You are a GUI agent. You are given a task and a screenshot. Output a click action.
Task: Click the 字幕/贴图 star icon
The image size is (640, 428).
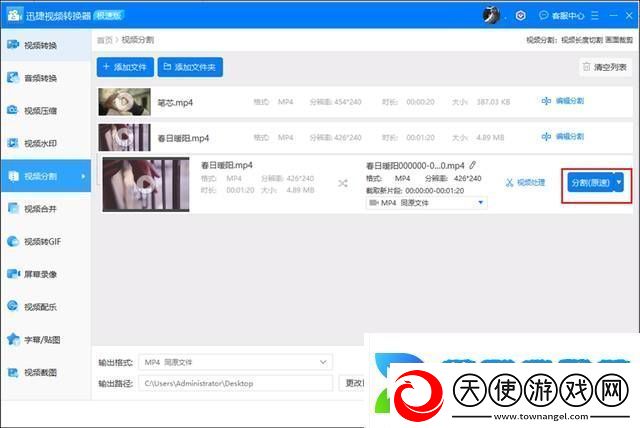click(x=13, y=339)
